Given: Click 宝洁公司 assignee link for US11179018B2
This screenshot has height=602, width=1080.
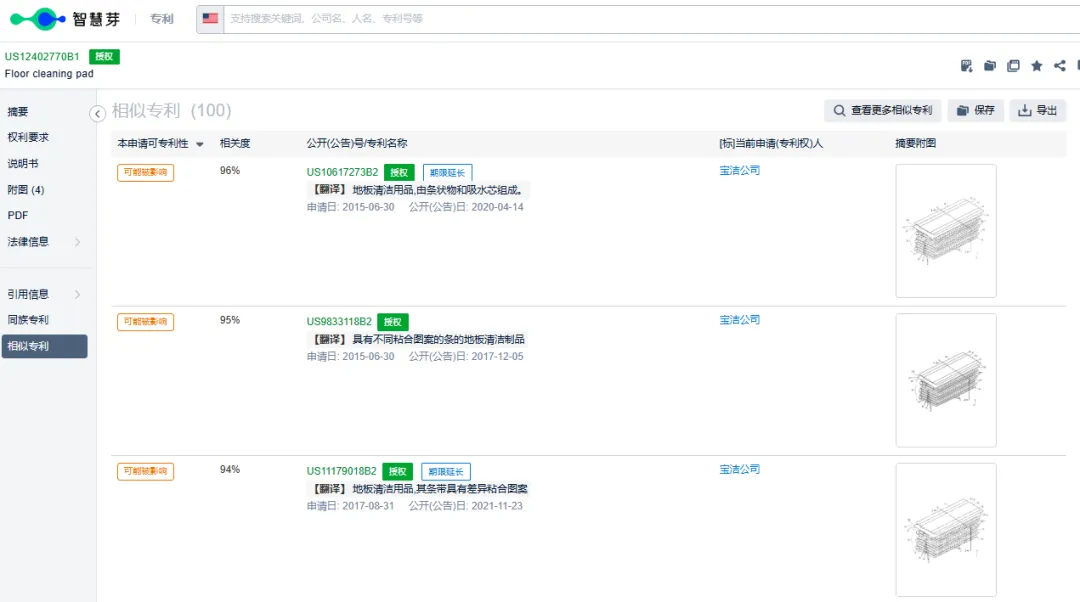Looking at the screenshot, I should [x=740, y=469].
